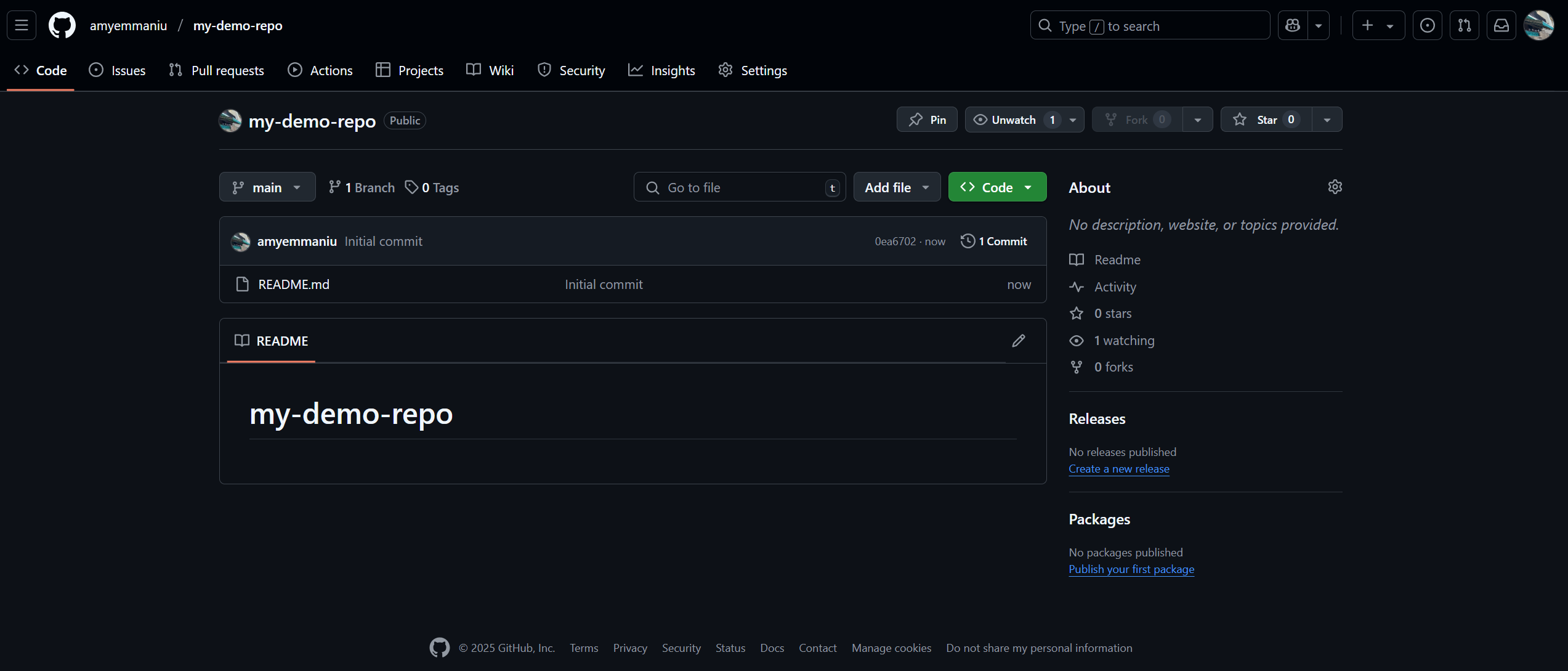Pin the my-demo-repo repository
1568x671 pixels.
pyautogui.click(x=927, y=120)
